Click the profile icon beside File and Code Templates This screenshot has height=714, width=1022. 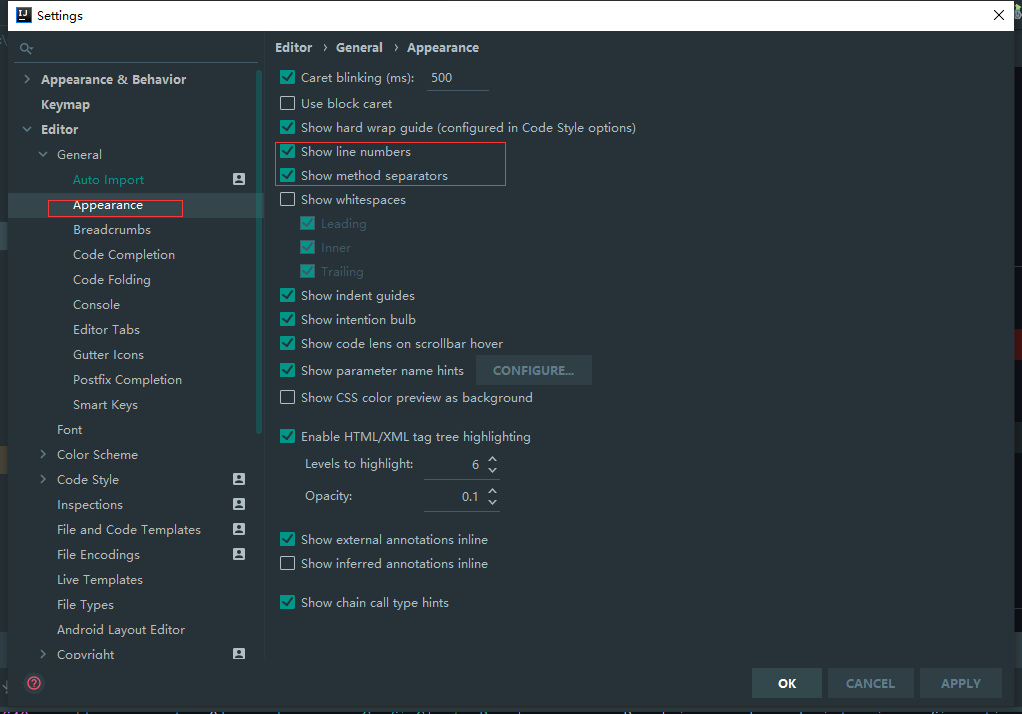click(239, 529)
